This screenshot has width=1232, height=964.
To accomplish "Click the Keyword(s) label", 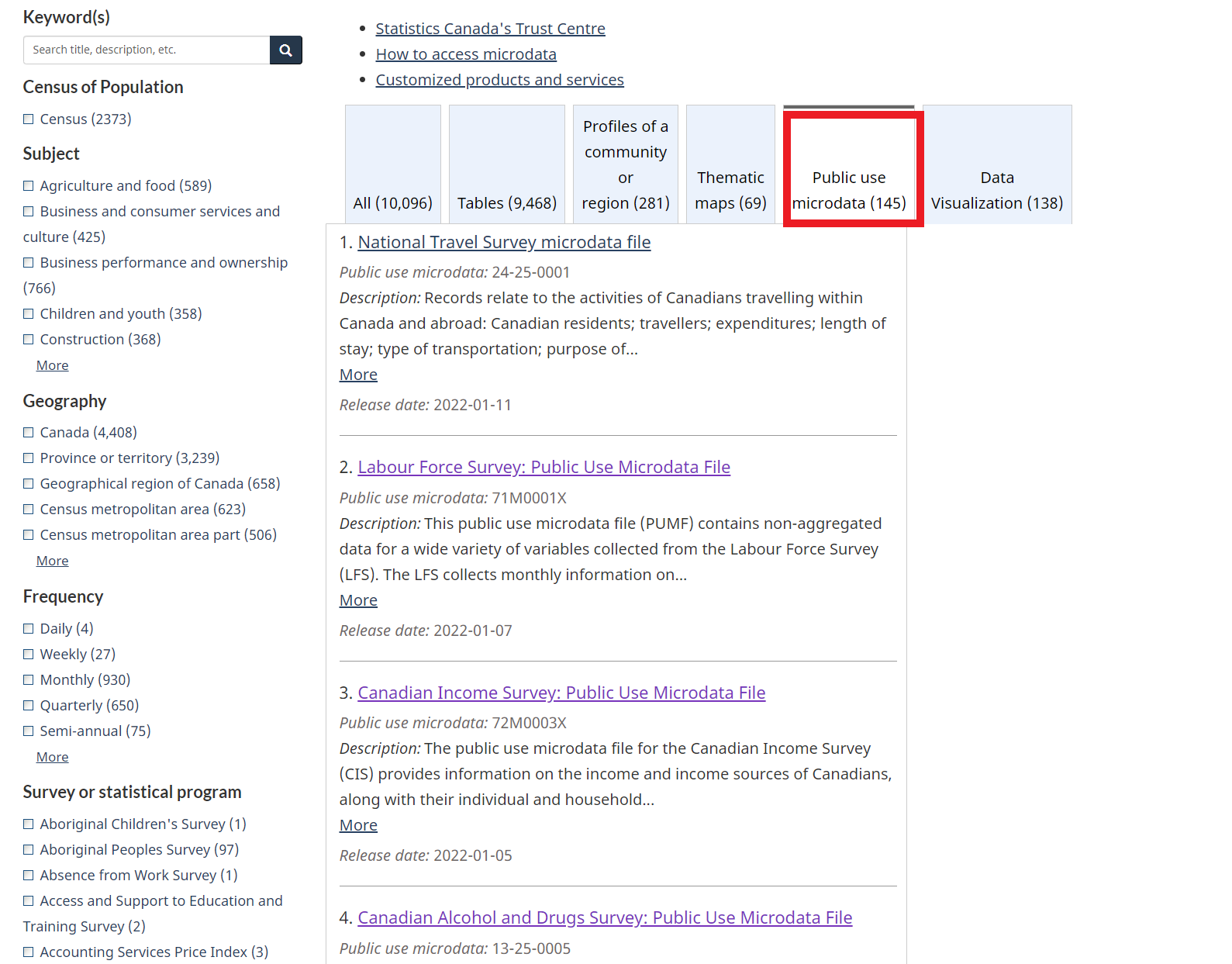I will pos(67,17).
